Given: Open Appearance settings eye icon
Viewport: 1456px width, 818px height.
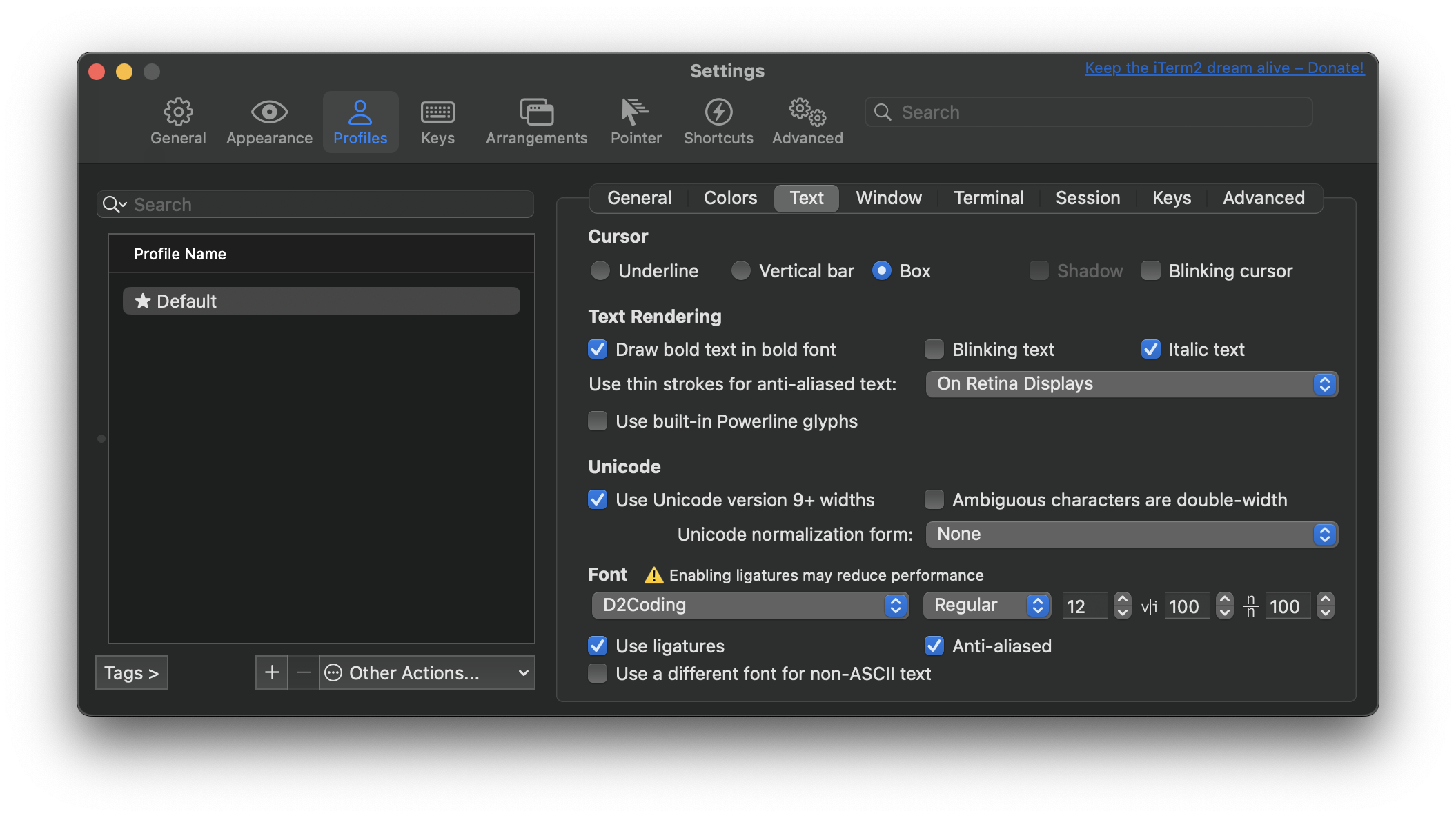Looking at the screenshot, I should (x=269, y=112).
